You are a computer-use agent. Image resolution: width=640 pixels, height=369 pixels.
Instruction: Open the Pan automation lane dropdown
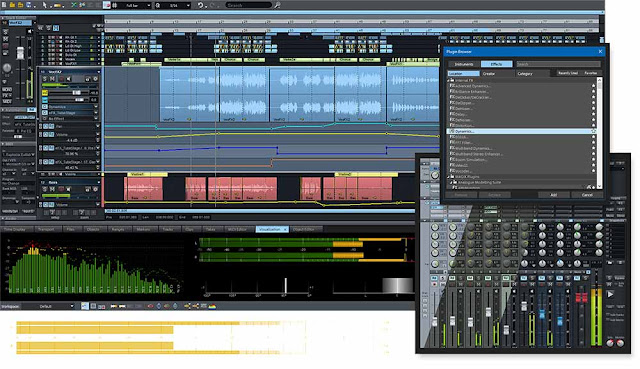pyautogui.click(x=98, y=126)
